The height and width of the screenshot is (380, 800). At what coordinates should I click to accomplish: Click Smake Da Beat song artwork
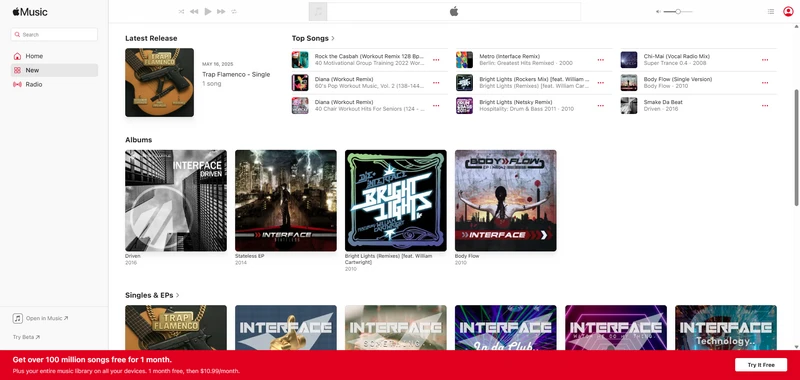(x=629, y=106)
